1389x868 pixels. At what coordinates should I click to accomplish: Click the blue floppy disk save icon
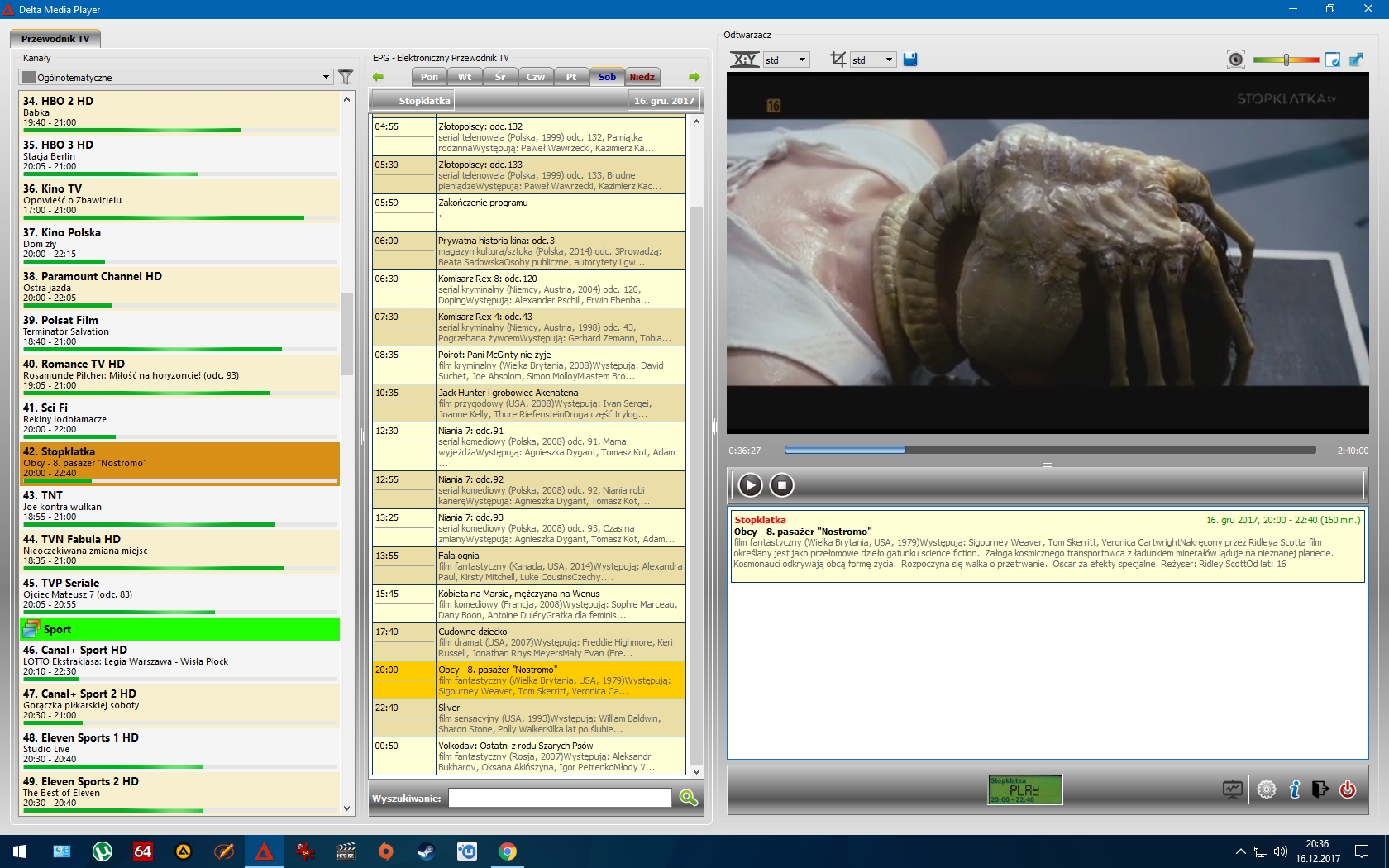click(x=910, y=60)
